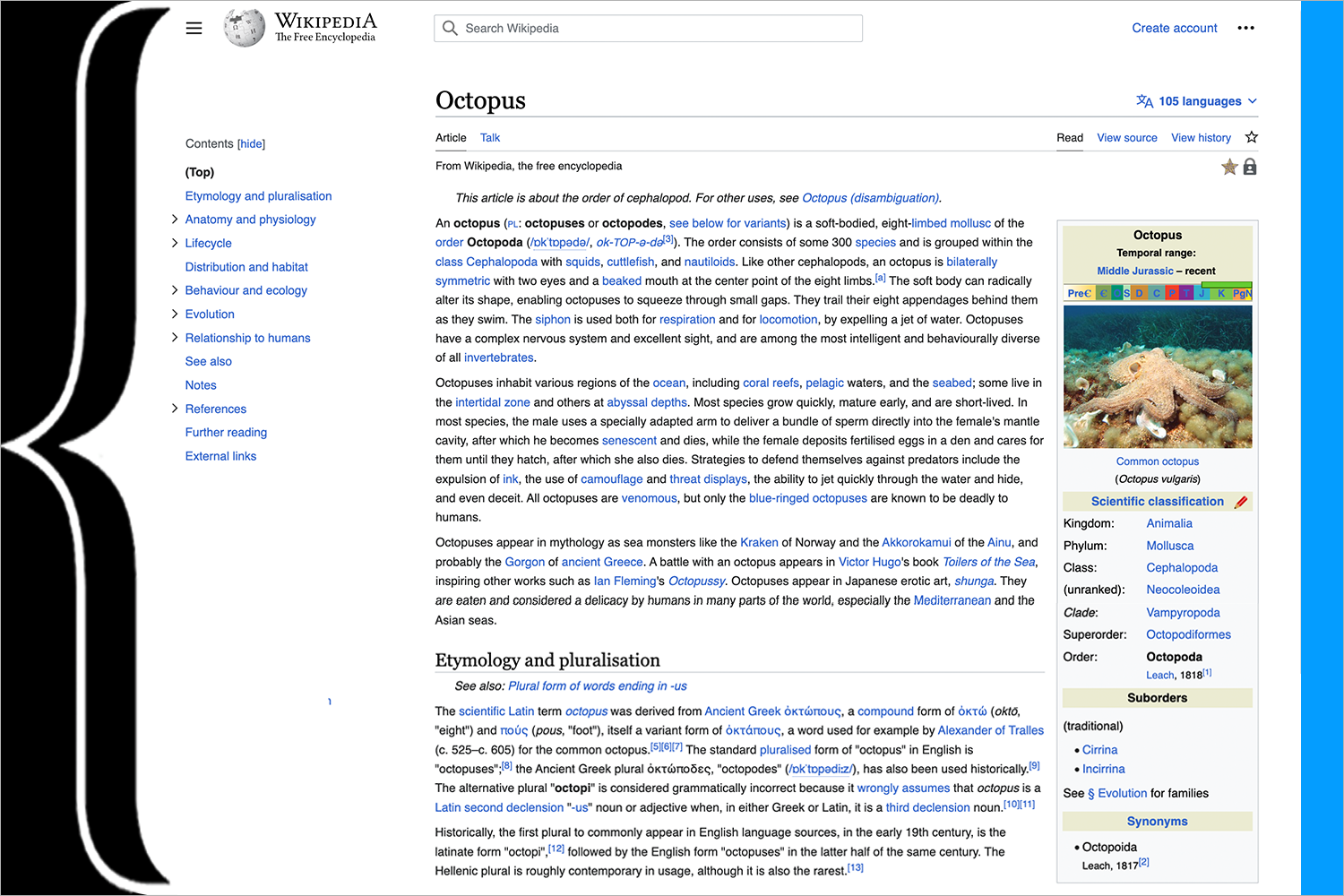Viewport: 1344px width, 896px height.
Task: Hide the Contents sidebar
Action: pyautogui.click(x=251, y=143)
